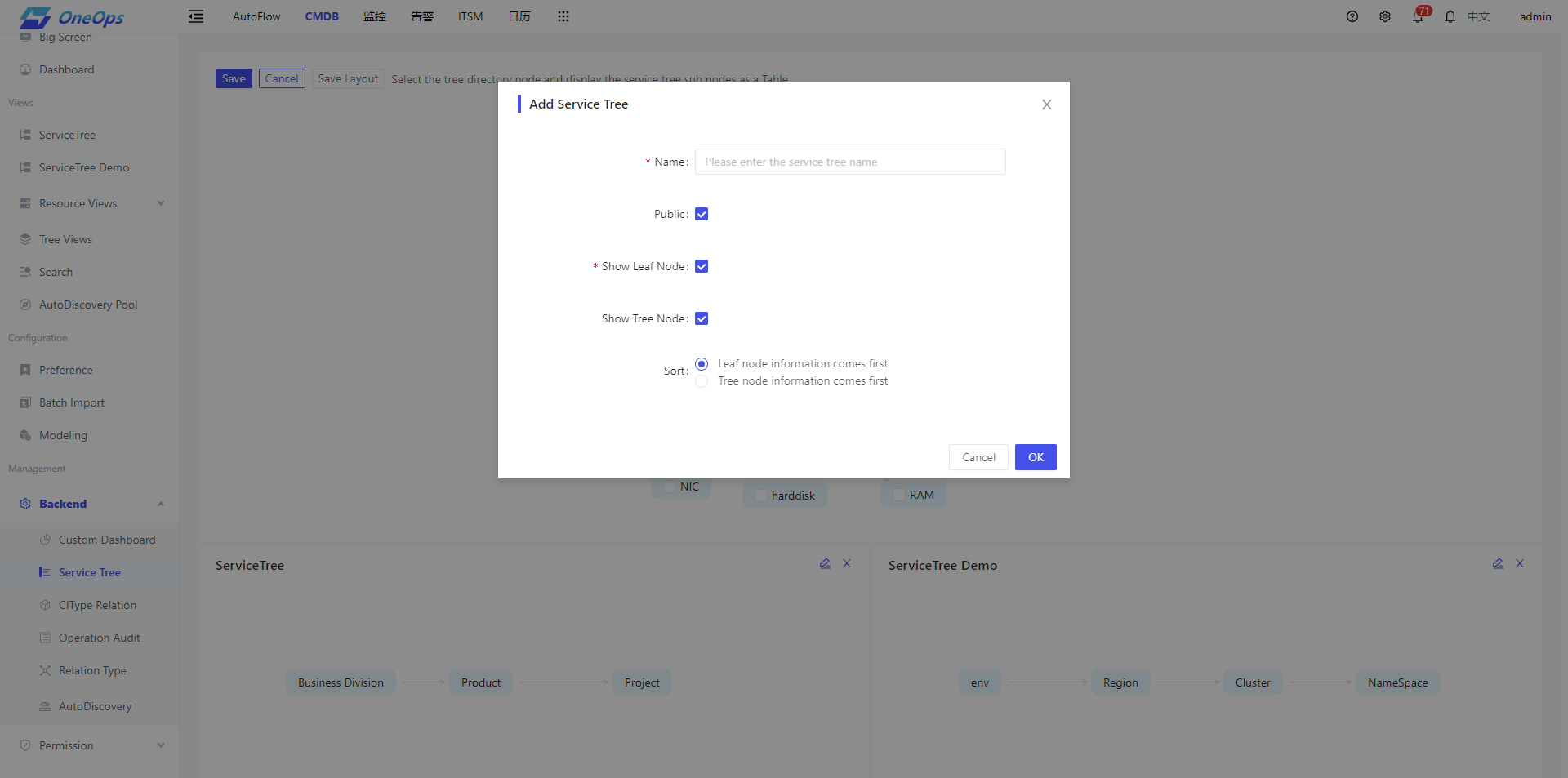Check the NIC node checkbox
Image resolution: width=1568 pixels, height=778 pixels.
670,487
